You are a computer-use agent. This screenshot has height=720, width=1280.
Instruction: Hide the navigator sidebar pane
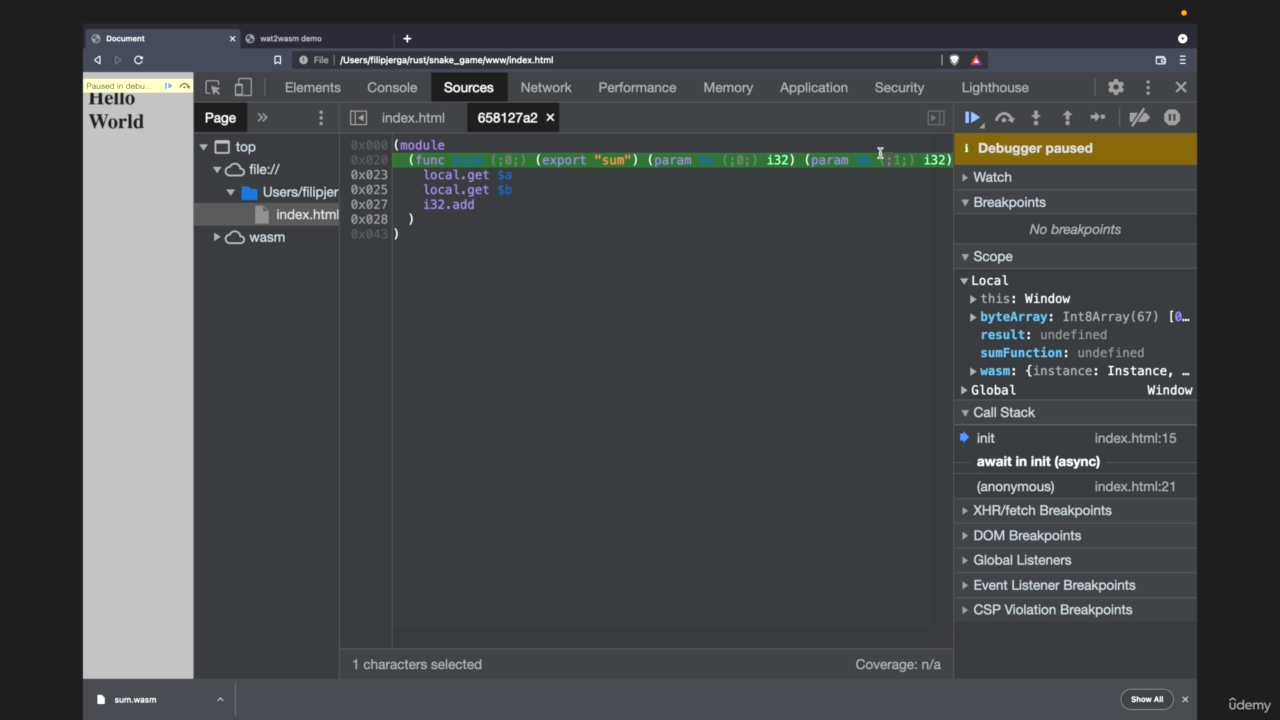tap(358, 118)
